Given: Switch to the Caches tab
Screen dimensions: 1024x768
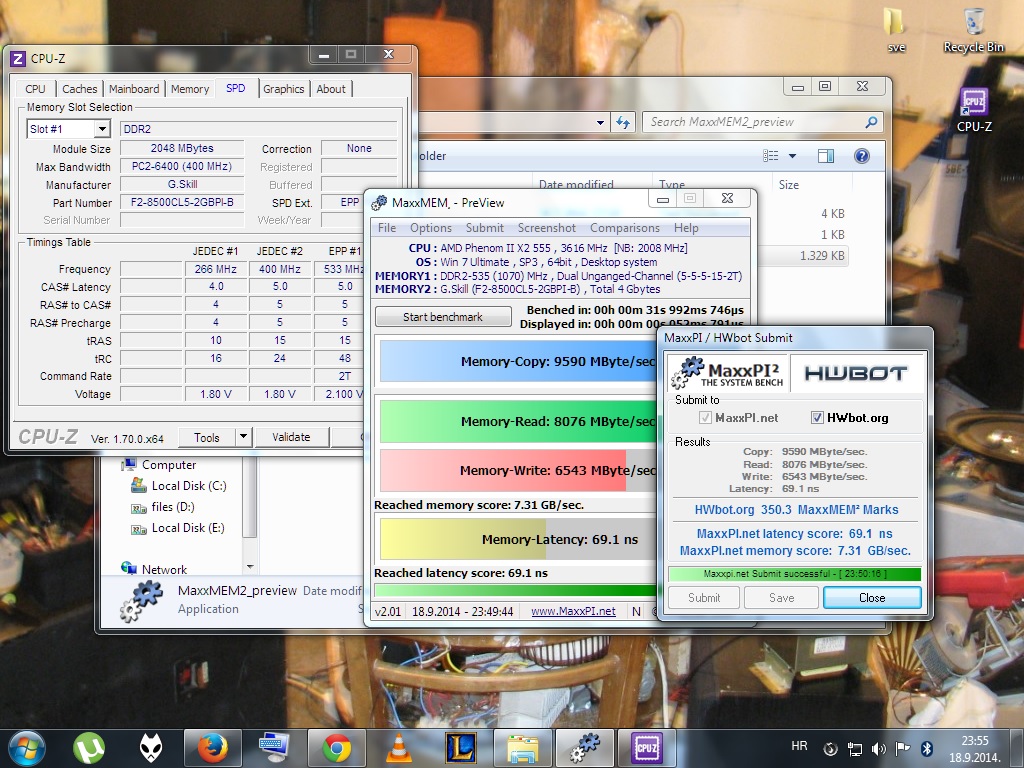Looking at the screenshot, I should pos(80,89).
